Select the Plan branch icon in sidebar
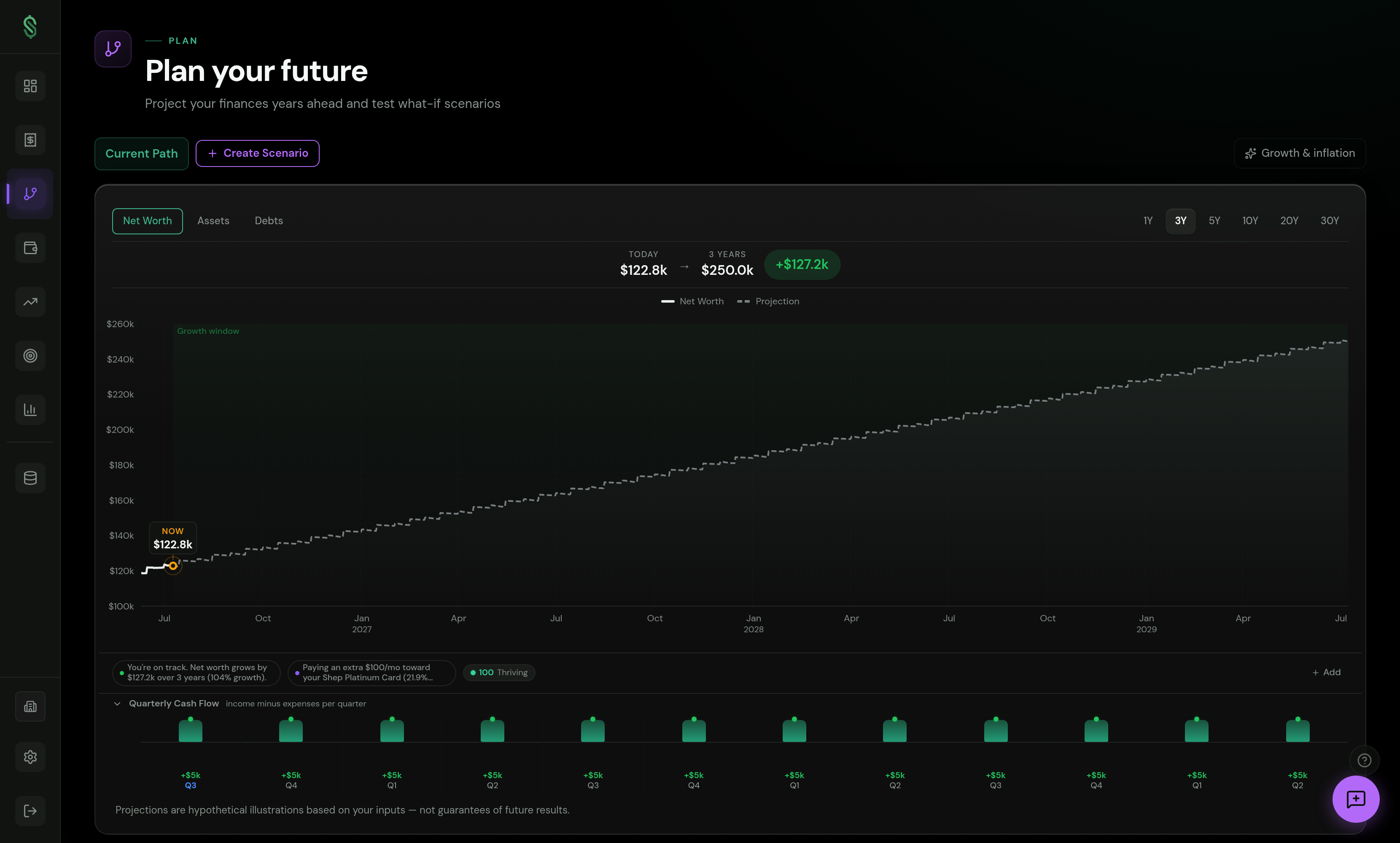Image resolution: width=1400 pixels, height=843 pixels. coord(30,194)
